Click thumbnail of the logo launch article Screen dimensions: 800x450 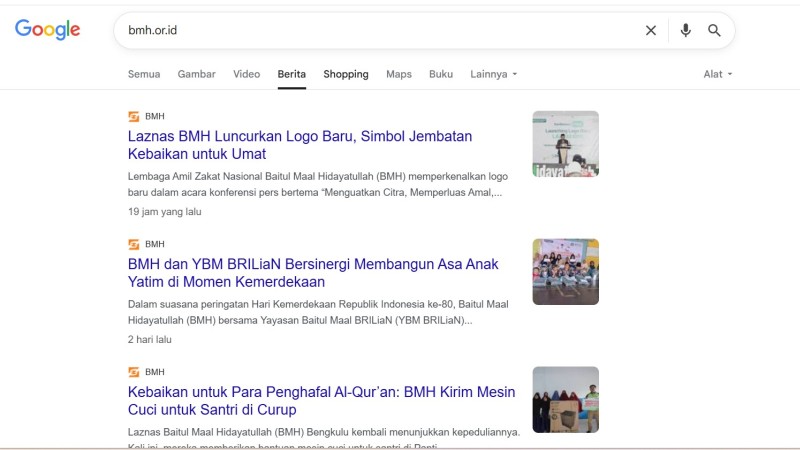(x=566, y=144)
